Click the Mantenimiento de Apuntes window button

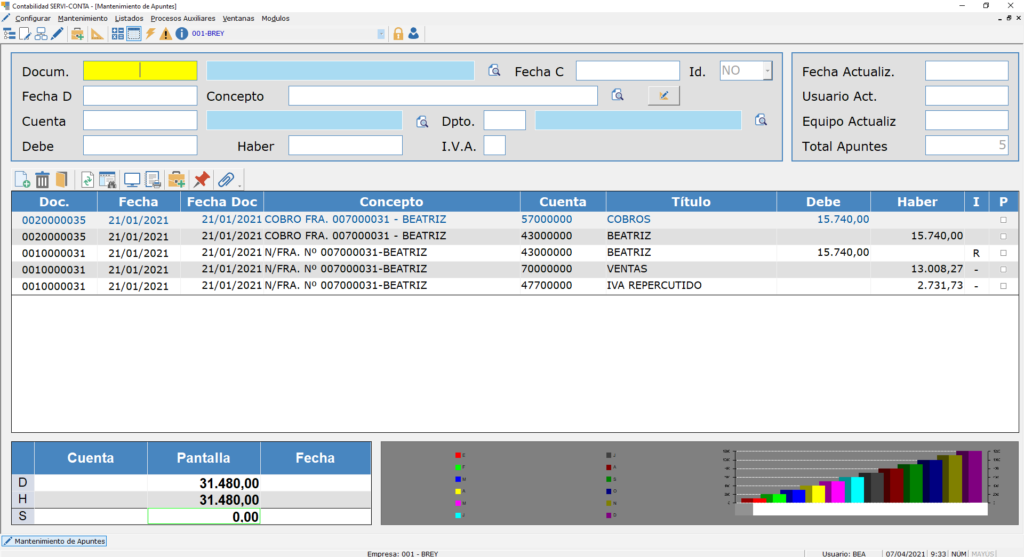54,541
